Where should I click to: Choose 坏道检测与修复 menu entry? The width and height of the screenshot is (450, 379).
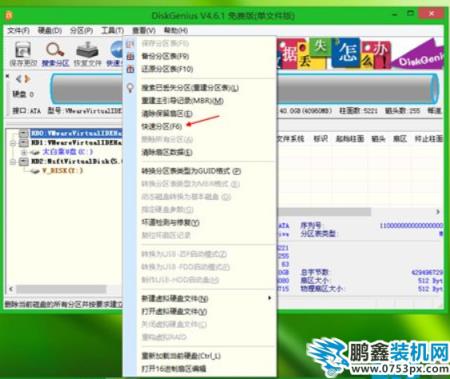[170, 222]
